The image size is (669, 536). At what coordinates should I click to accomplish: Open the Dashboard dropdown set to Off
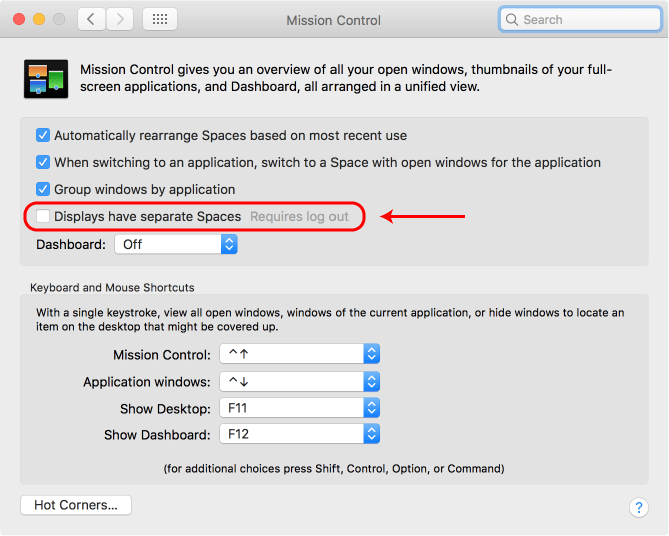[176, 245]
